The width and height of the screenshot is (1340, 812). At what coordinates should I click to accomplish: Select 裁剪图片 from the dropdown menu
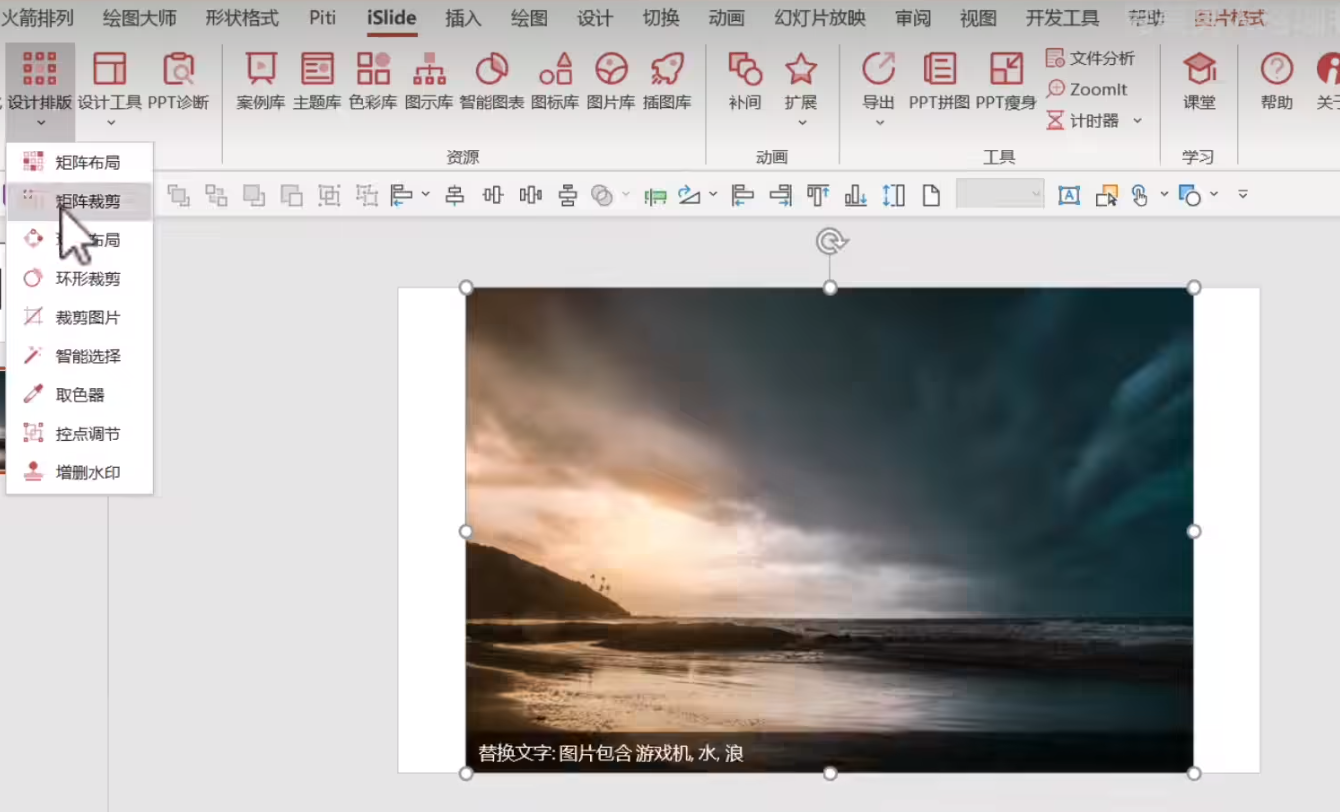80,318
